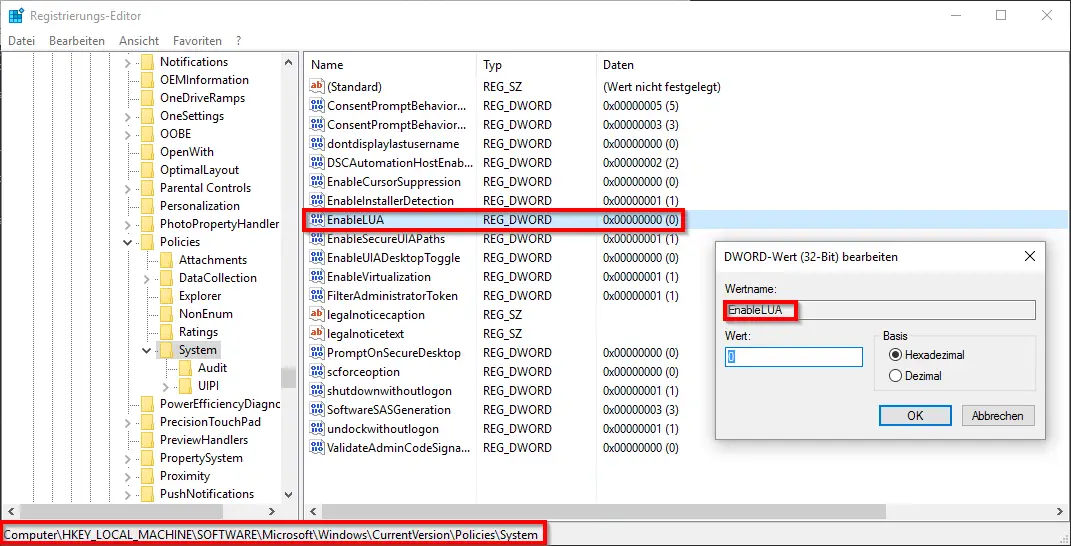
Task: Click the tree pane's scroll-down arrow
Action: coord(288,494)
